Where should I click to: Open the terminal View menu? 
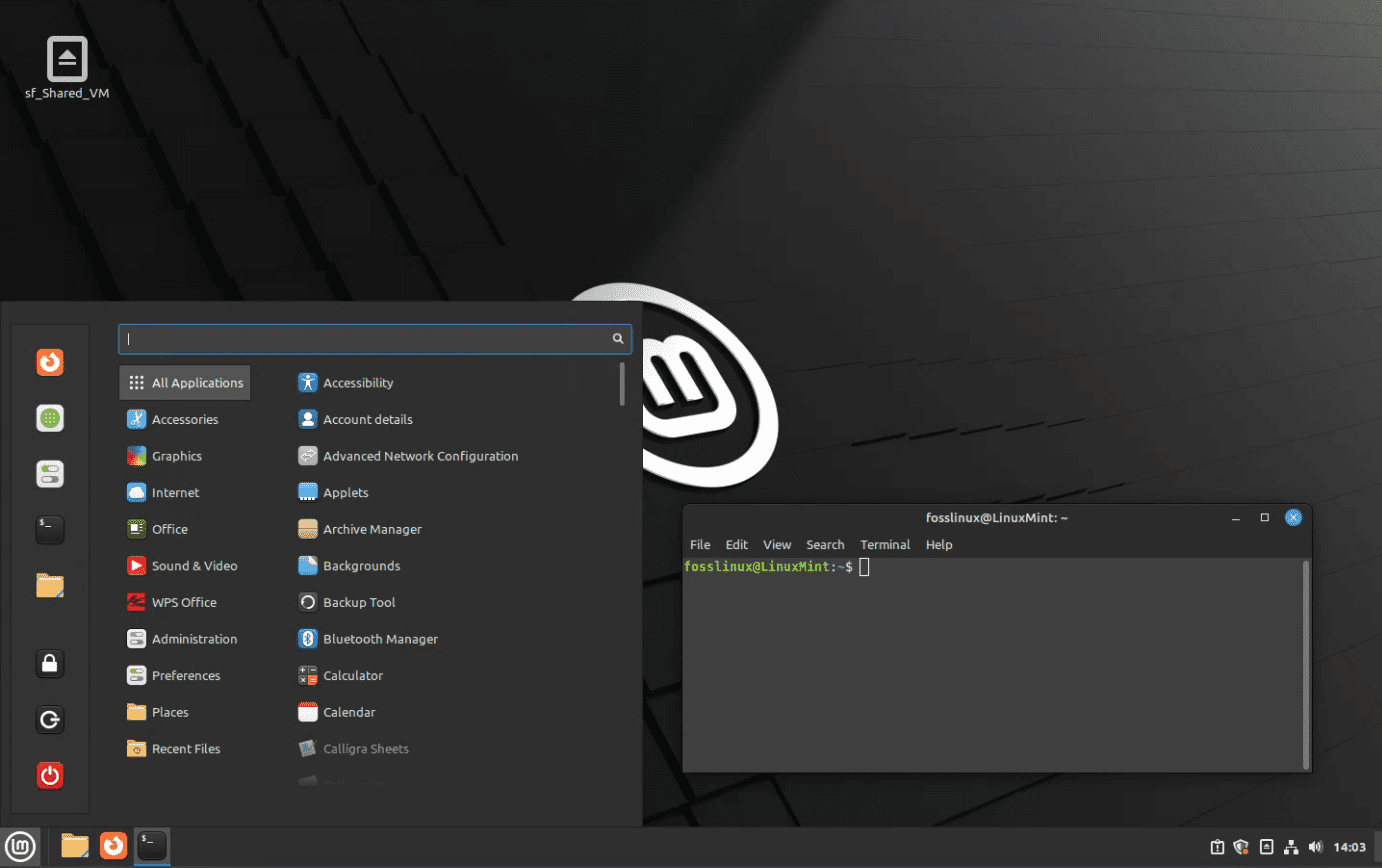tap(777, 545)
